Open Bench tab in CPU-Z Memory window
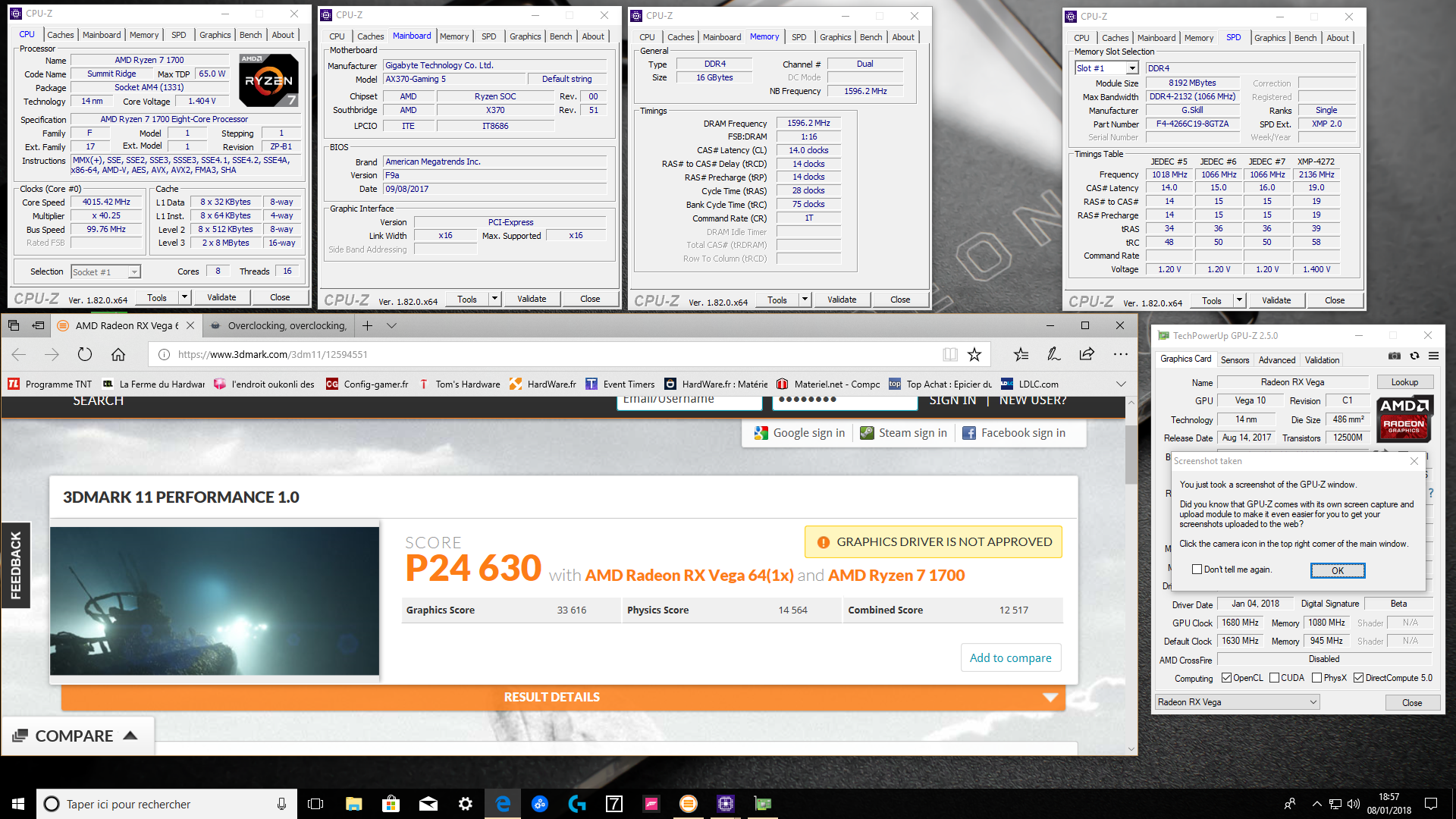This screenshot has height=819, width=1456. coord(871,37)
